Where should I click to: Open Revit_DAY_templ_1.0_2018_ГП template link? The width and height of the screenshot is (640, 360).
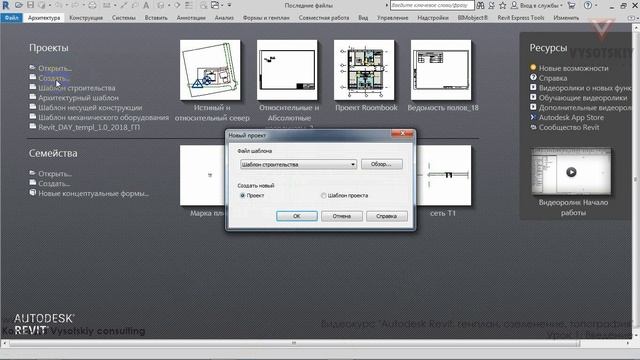(89, 127)
